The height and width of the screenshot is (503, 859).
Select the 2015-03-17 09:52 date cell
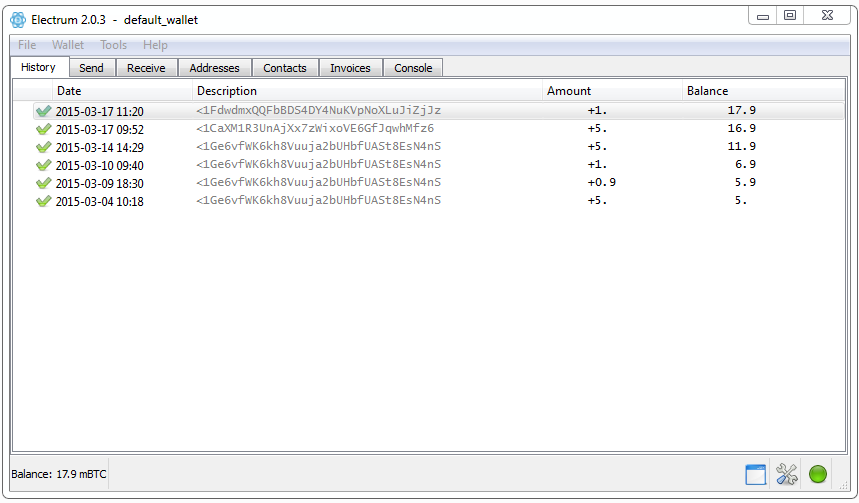pyautogui.click(x=100, y=129)
